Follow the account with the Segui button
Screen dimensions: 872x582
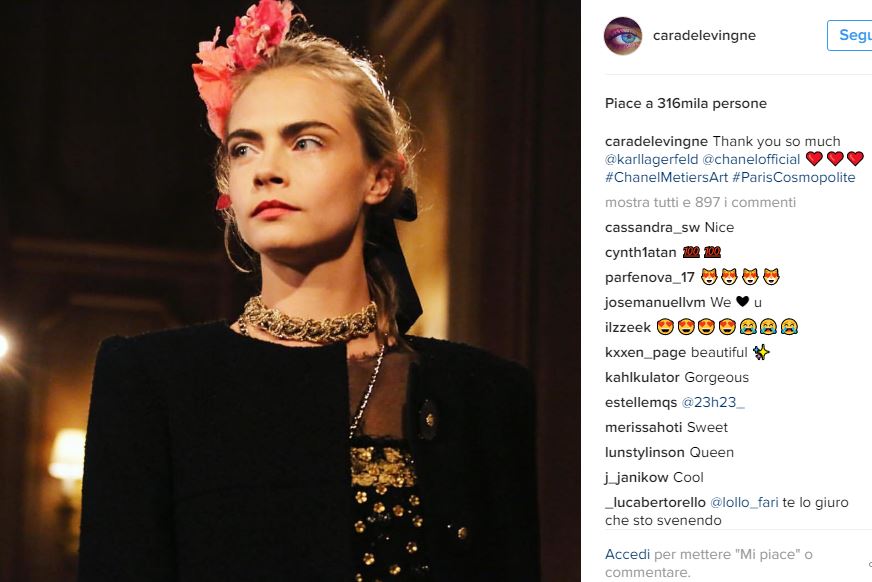pyautogui.click(x=850, y=36)
